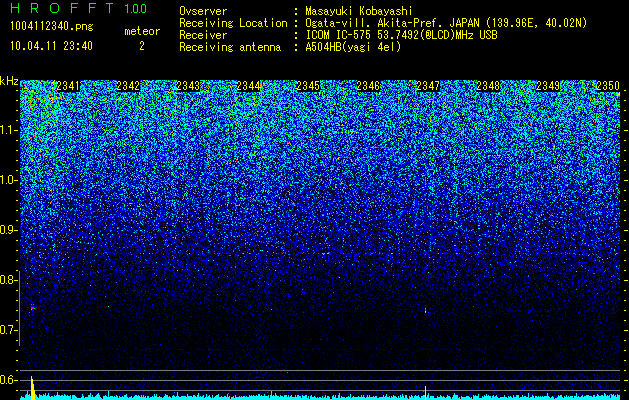Click the red meteor echo near the left edge
This screenshot has height=400, width=629.
click(32, 308)
